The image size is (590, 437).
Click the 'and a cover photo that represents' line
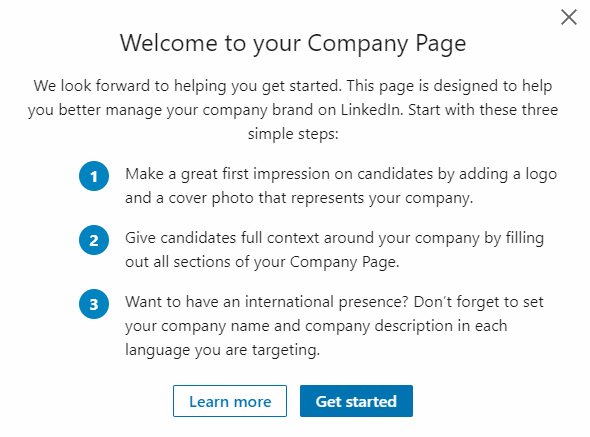[299, 198]
